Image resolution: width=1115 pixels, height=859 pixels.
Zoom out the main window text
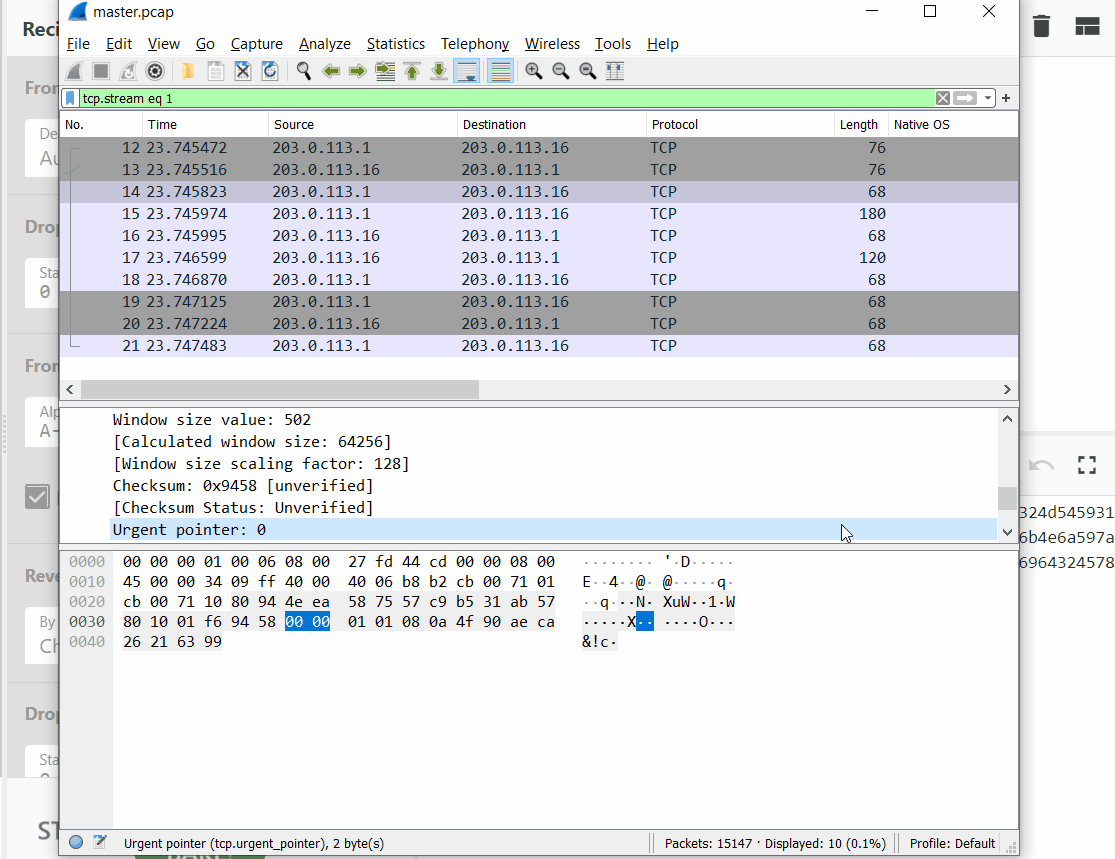[560, 71]
